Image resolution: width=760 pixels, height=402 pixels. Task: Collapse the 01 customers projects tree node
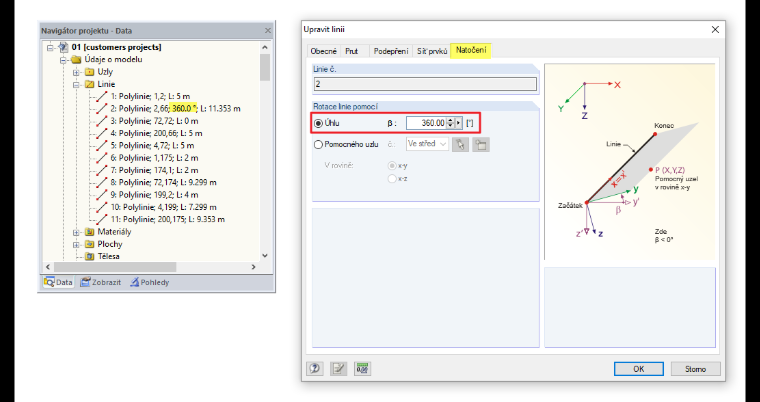(49, 48)
